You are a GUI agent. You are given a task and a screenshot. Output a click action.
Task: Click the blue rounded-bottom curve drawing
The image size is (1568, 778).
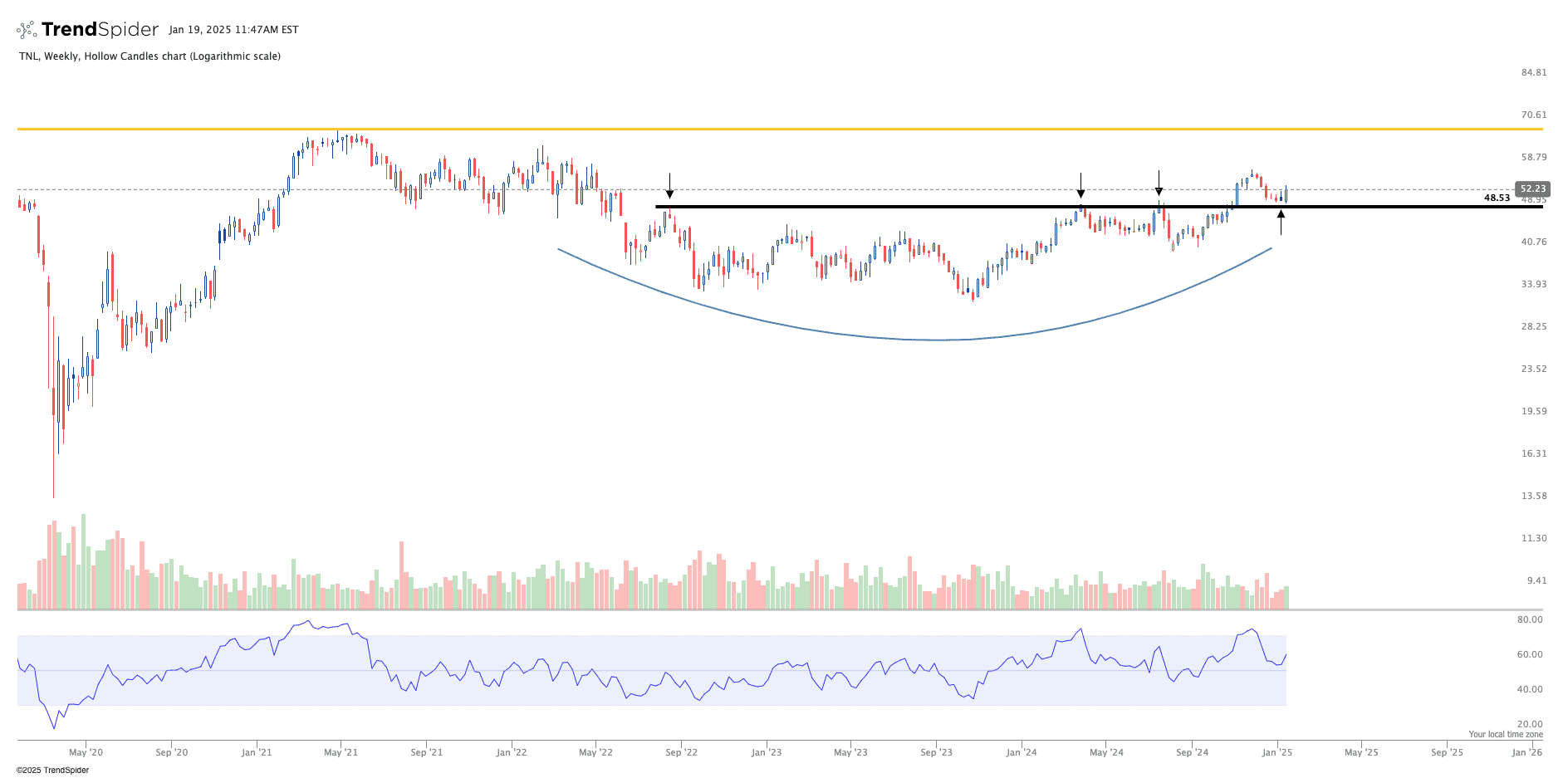click(938, 340)
